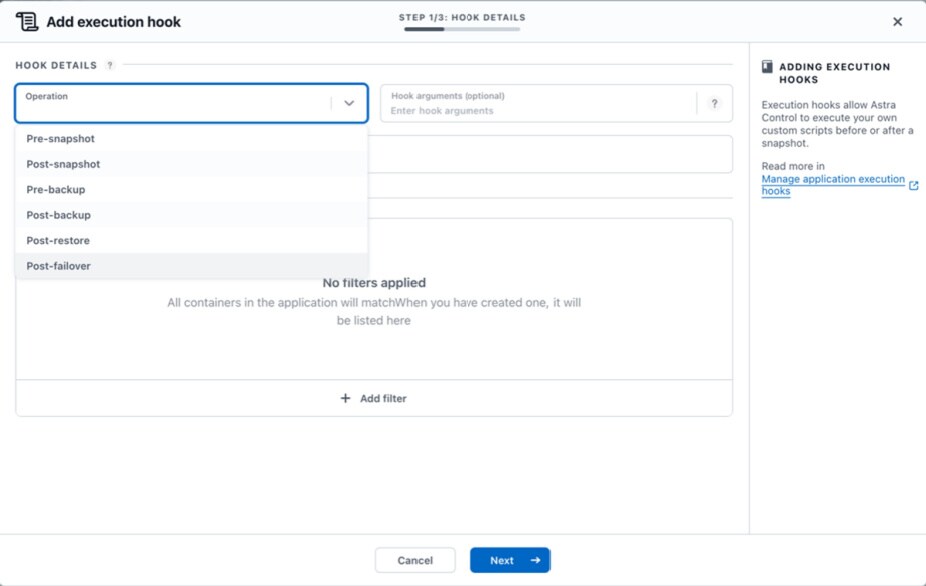Select Pre-snapshot from operation list
Screen dimensions: 926x586
tap(61, 139)
